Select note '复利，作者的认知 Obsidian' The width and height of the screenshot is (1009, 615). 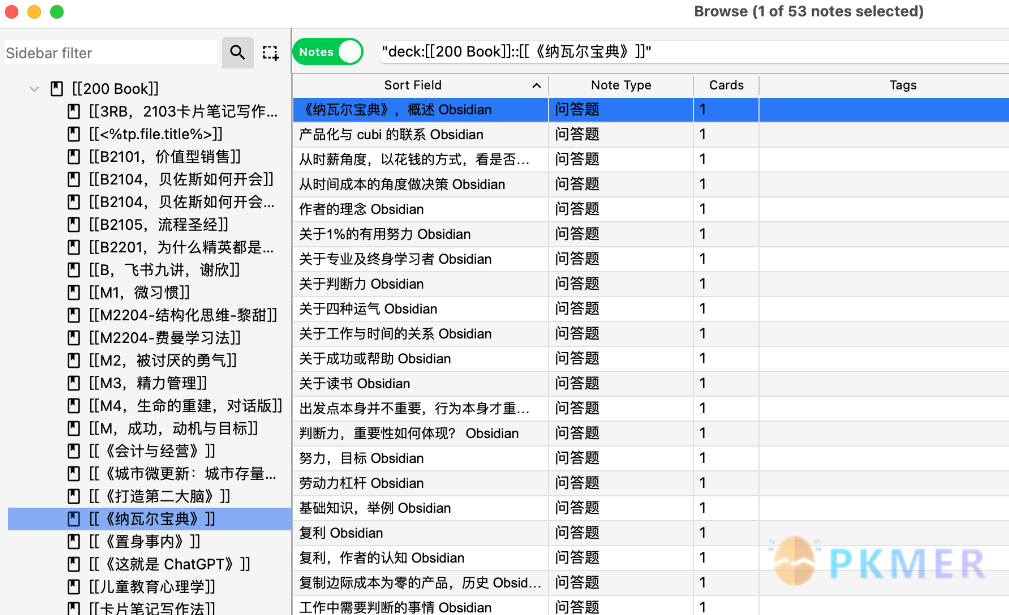(x=420, y=558)
